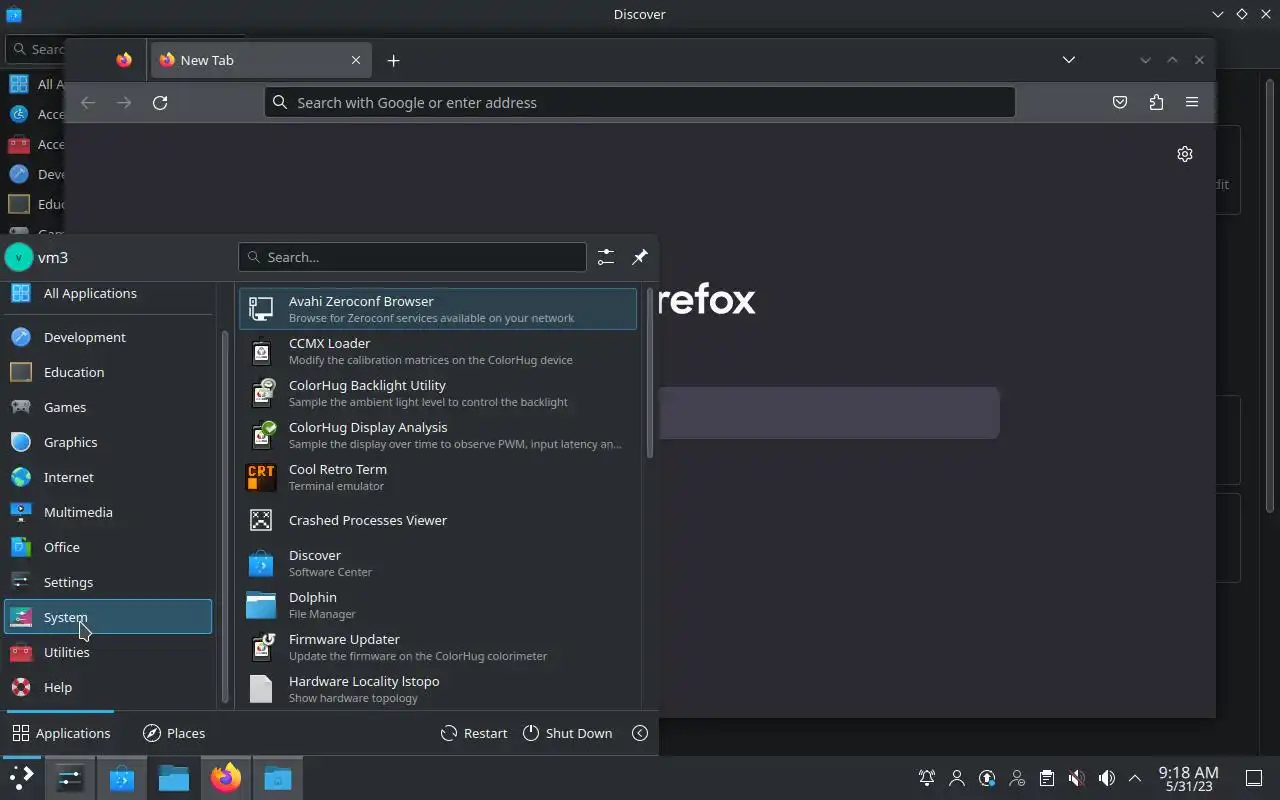Select the Graphics category
The image size is (1280, 800).
pos(108,442)
